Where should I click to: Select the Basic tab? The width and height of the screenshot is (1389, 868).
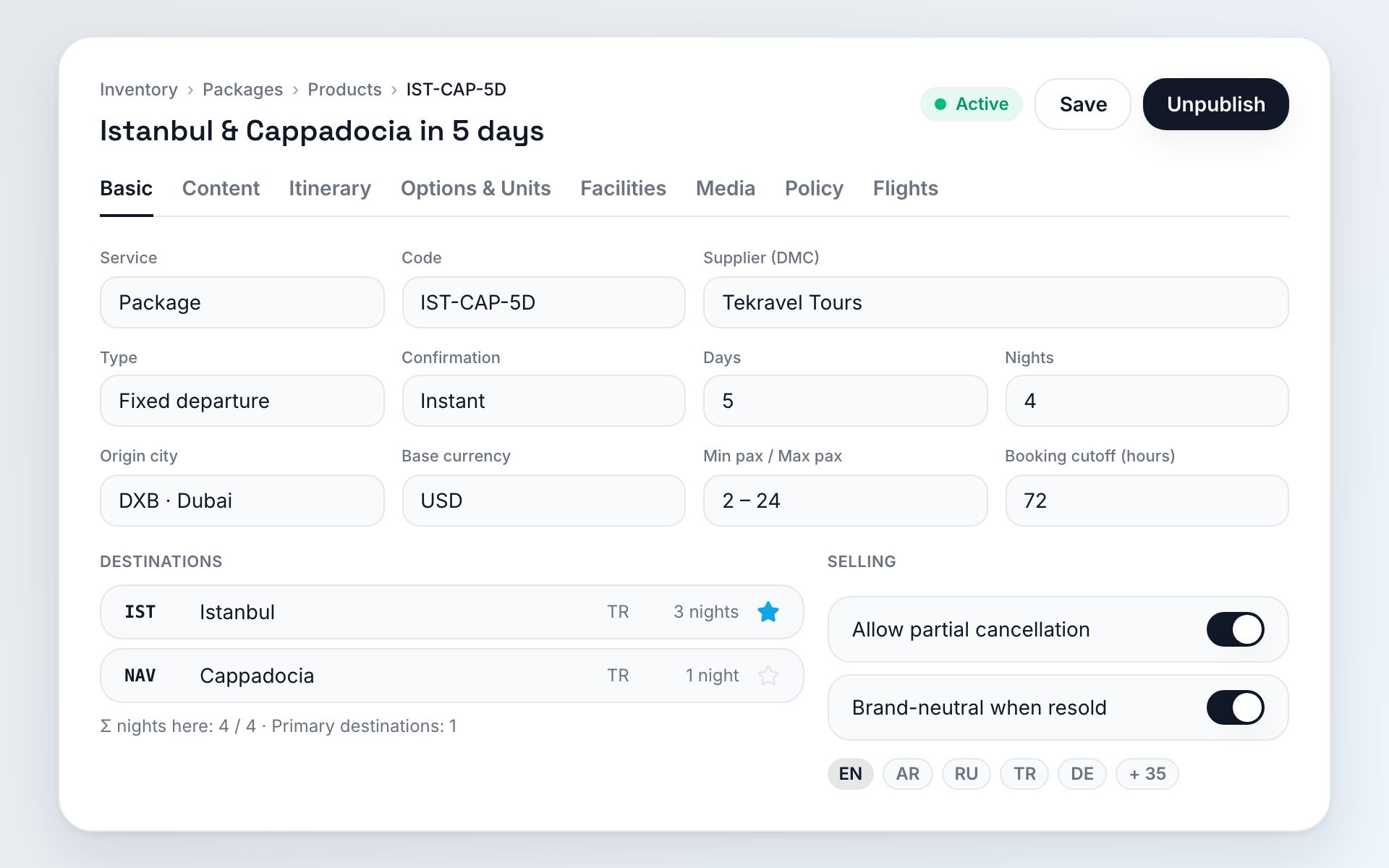tap(127, 188)
